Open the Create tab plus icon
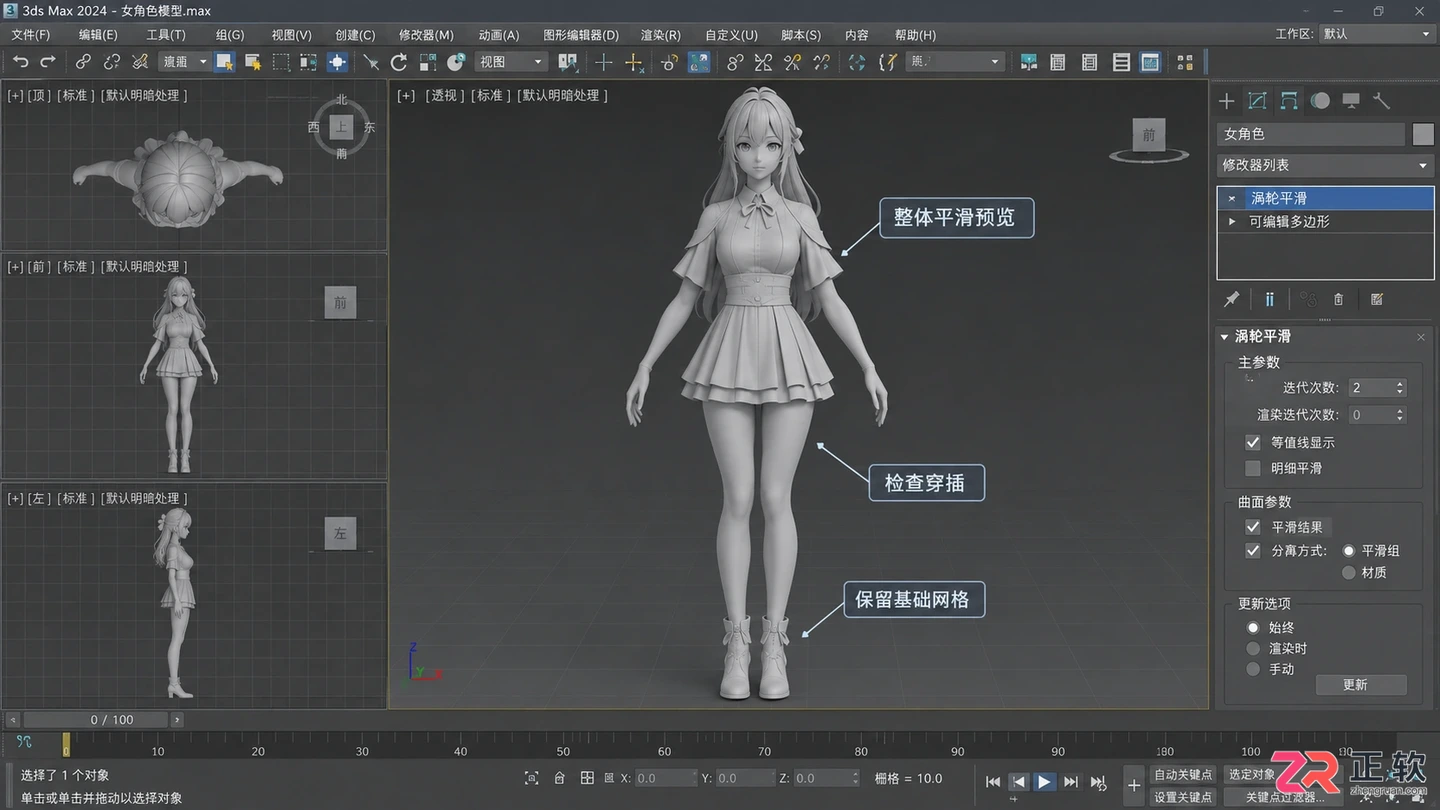The image size is (1440, 810). point(1226,101)
